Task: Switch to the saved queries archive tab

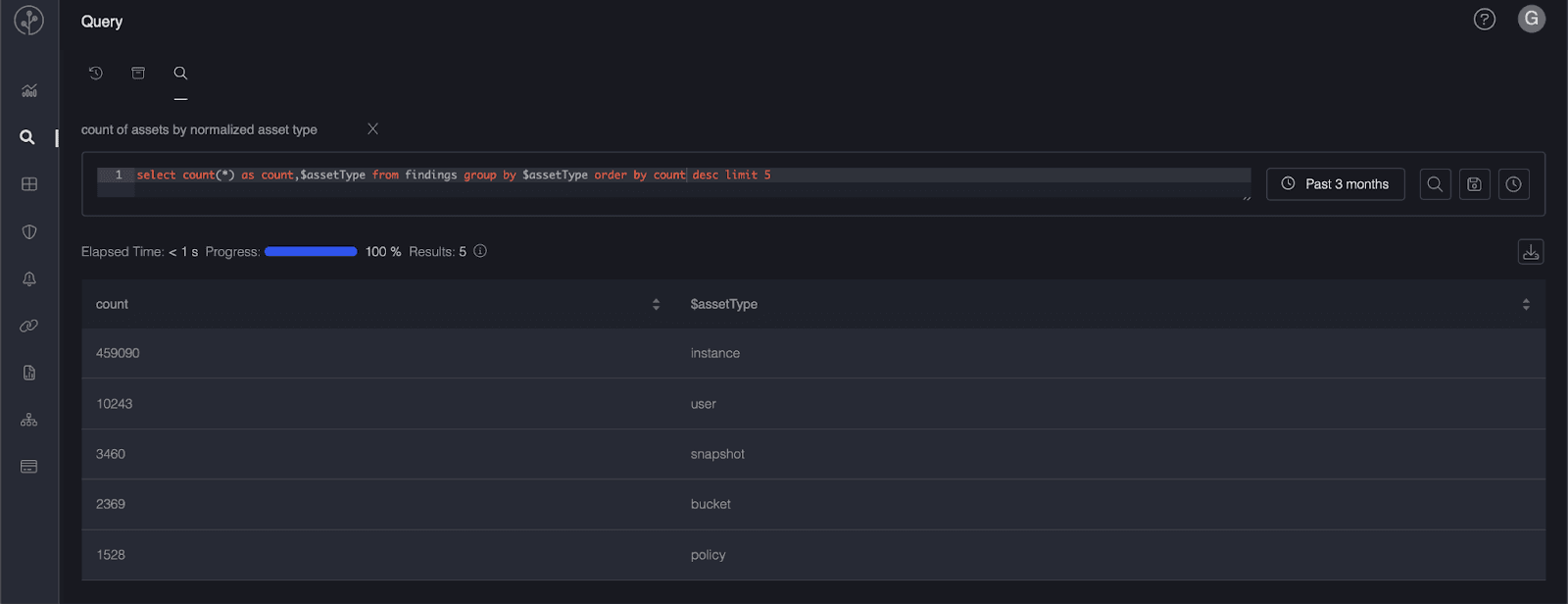Action: click(x=138, y=73)
